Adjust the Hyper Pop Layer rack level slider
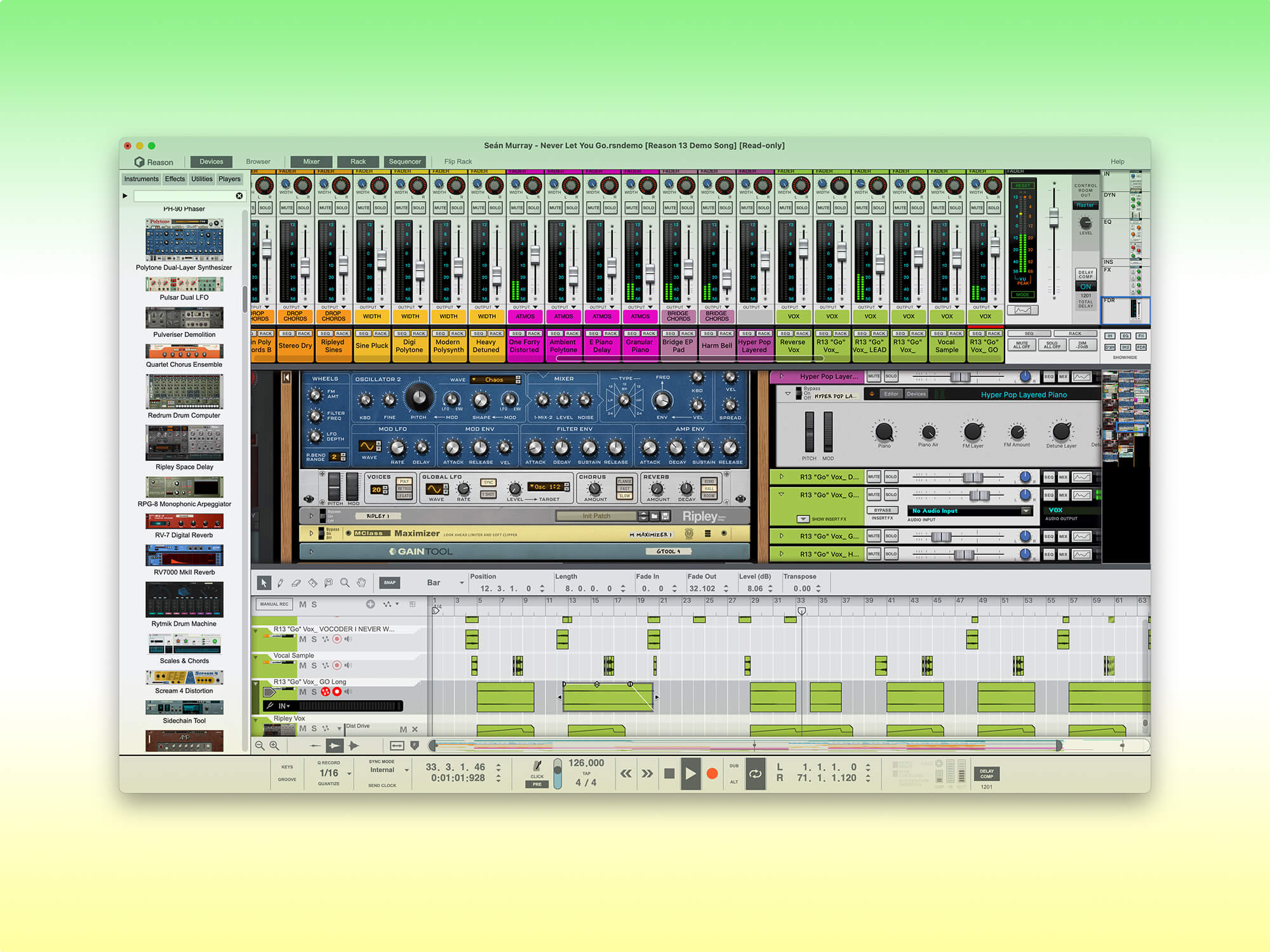Viewport: 1270px width, 952px height. click(959, 377)
